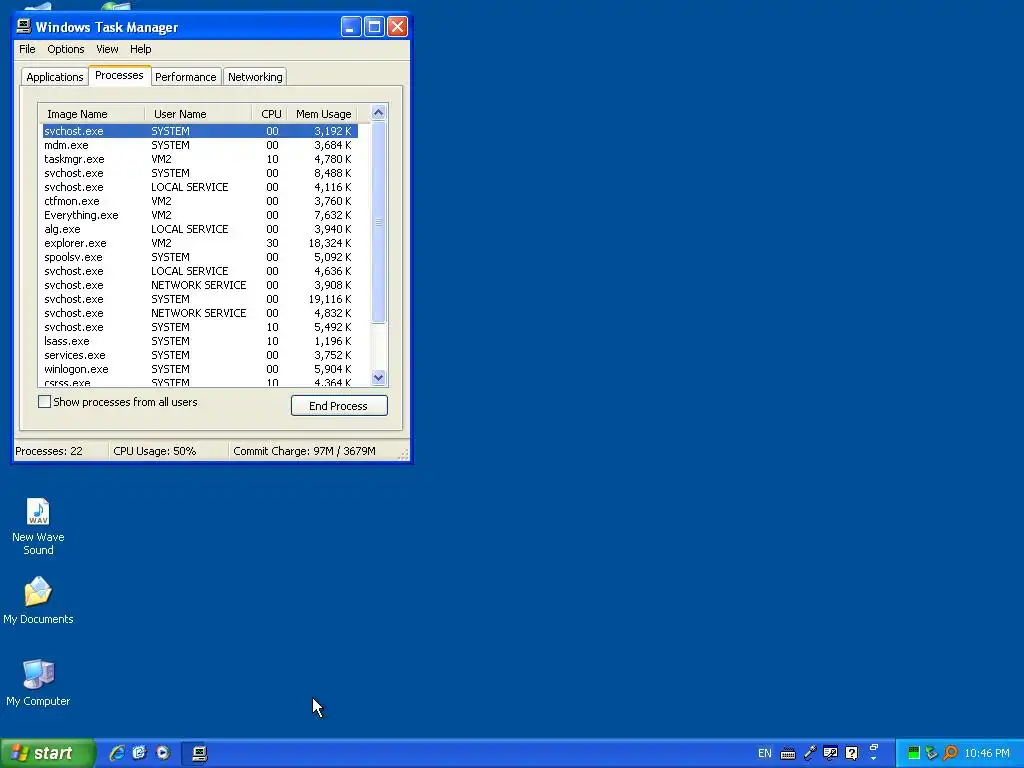Click the Task Manager taskbar button
Screen dimensions: 1024x768
pyautogui.click(x=200, y=754)
